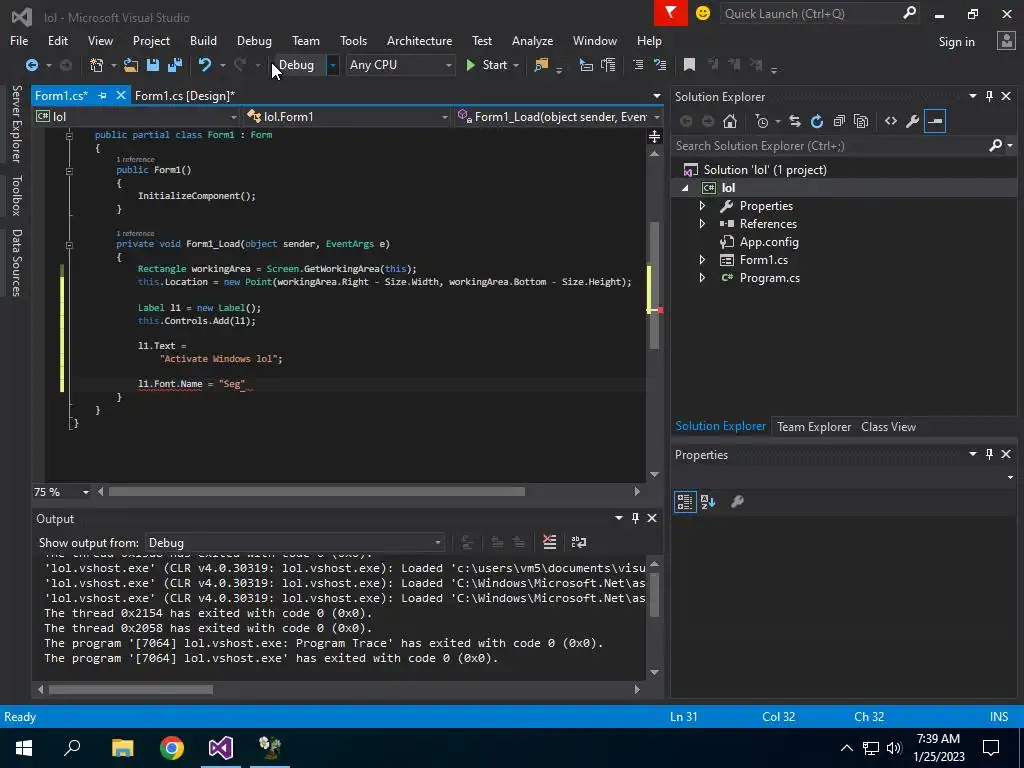Switch to the Form1.cs [Design]* tab
The image size is (1024, 768).
185,96
